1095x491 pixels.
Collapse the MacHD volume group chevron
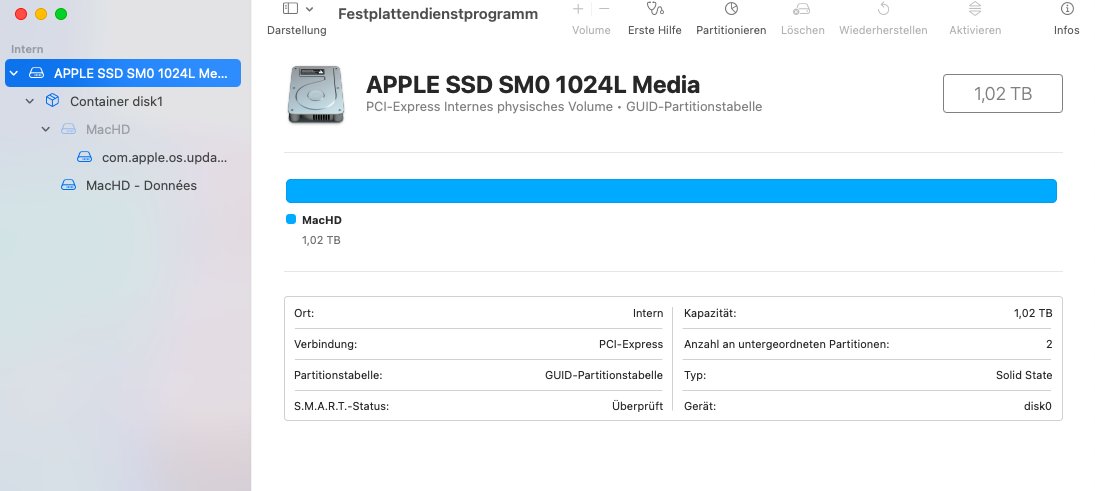(46, 129)
